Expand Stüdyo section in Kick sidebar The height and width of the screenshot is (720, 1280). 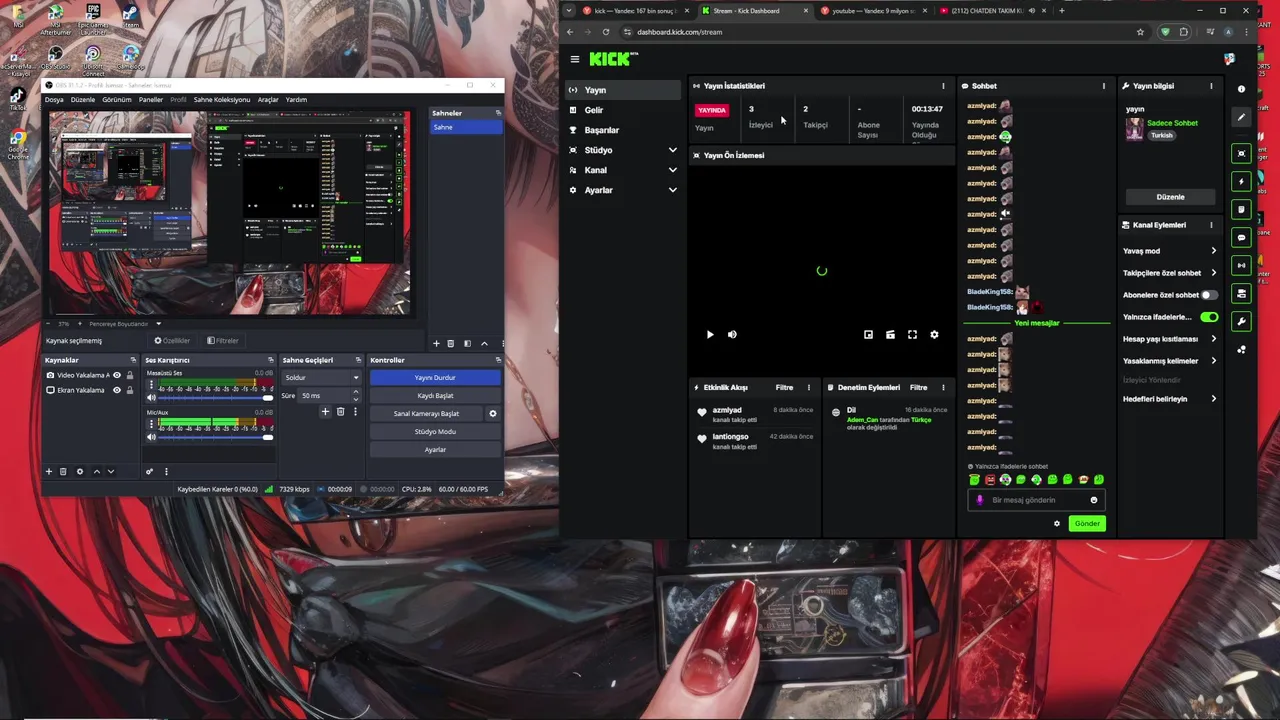[x=672, y=150]
